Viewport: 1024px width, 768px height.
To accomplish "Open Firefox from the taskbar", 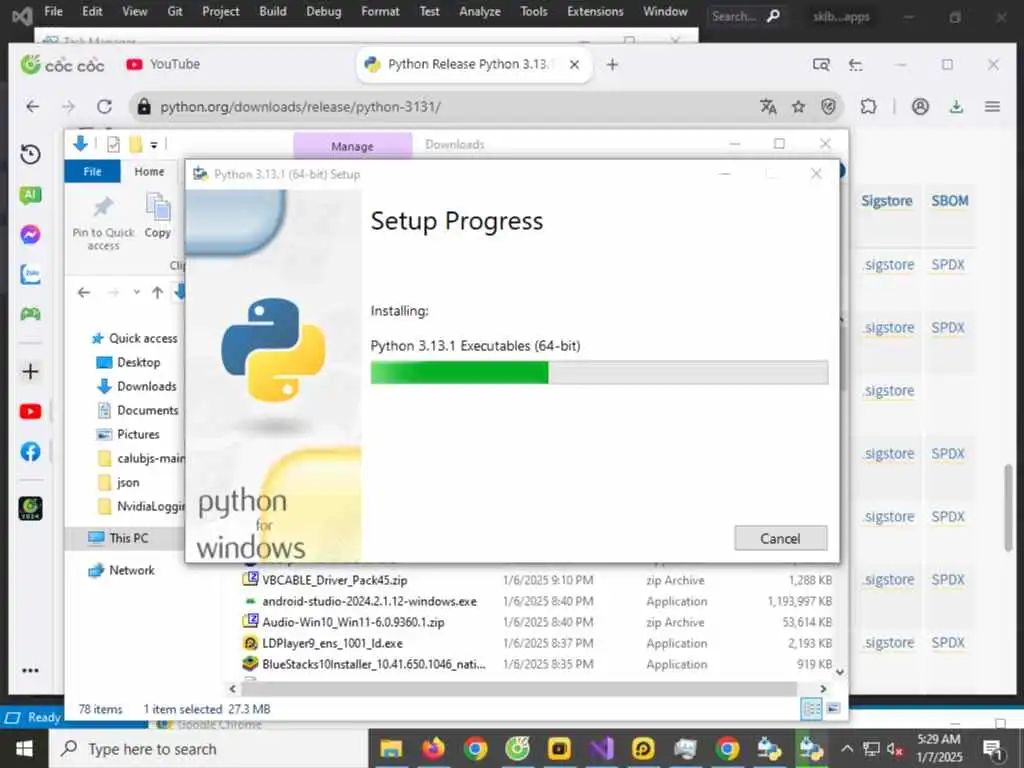I will (433, 749).
